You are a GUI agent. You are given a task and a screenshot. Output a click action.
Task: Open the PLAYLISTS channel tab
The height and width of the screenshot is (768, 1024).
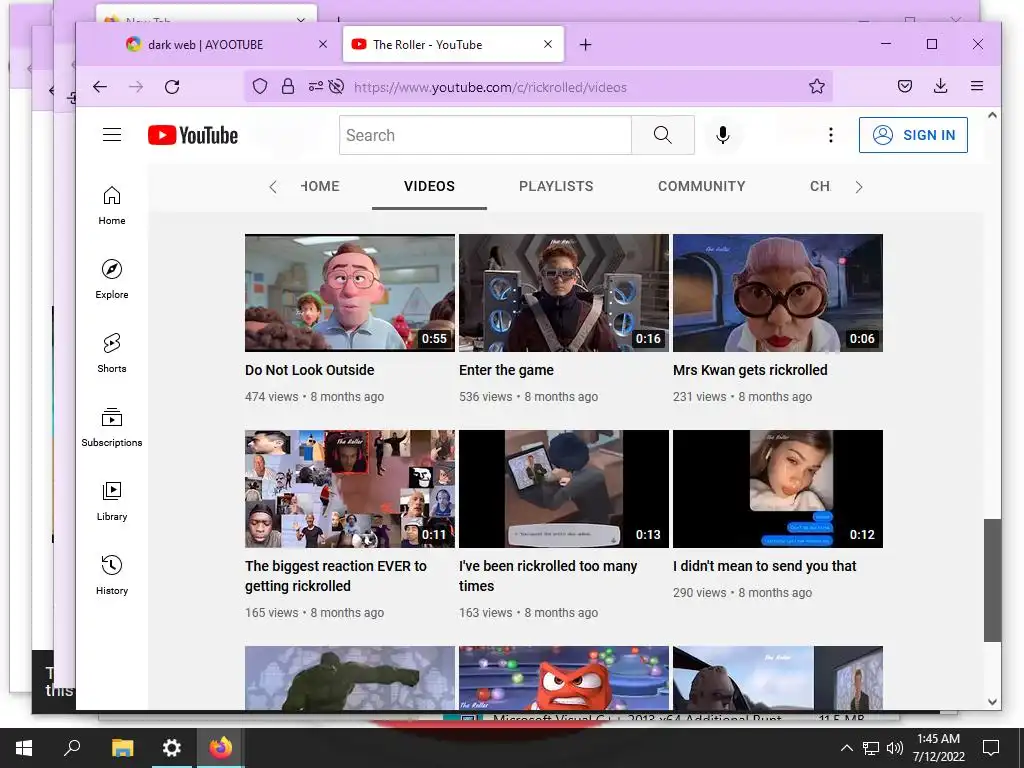(556, 186)
